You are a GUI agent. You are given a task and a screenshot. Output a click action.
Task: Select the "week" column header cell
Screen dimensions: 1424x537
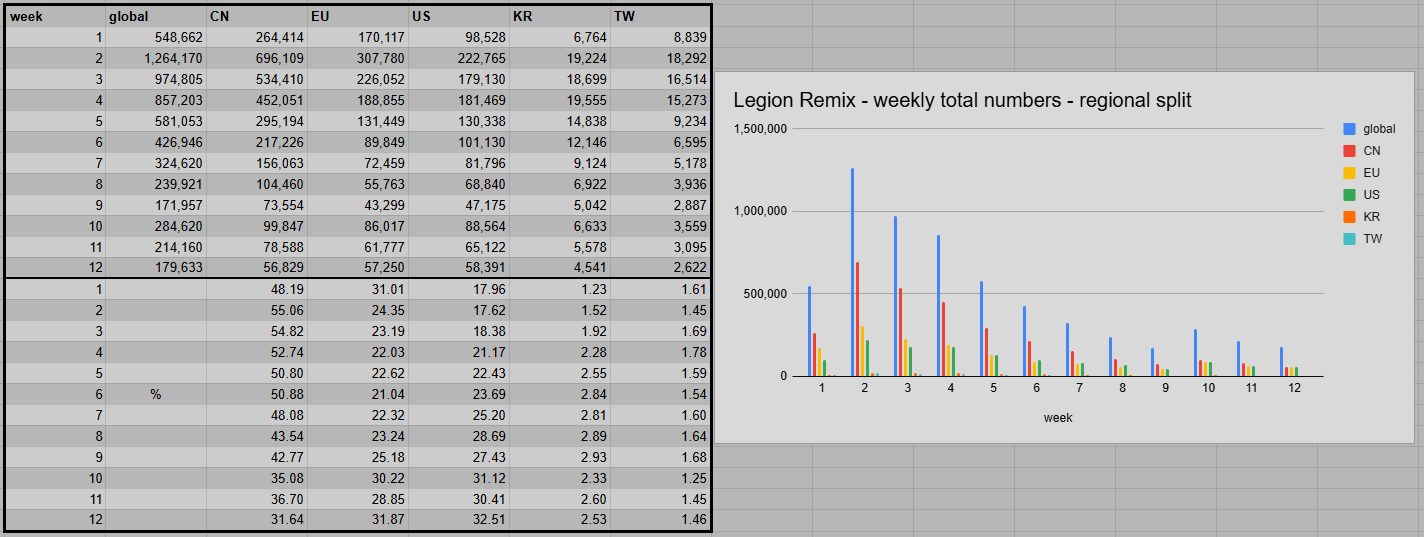[55, 16]
